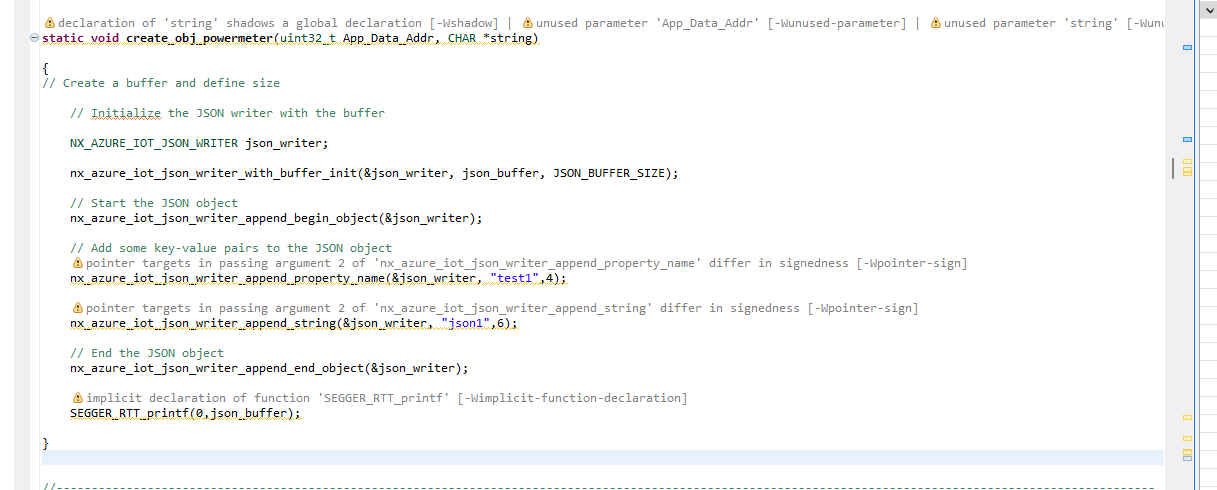The height and width of the screenshot is (490, 1217).
Task: Click the string literal "json1"
Action: pos(466,323)
